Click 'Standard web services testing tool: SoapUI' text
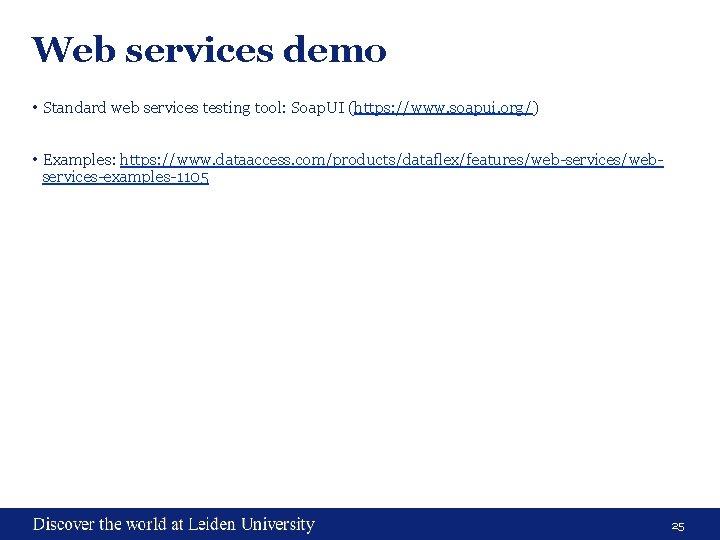Image resolution: width=720 pixels, height=540 pixels. [x=193, y=108]
